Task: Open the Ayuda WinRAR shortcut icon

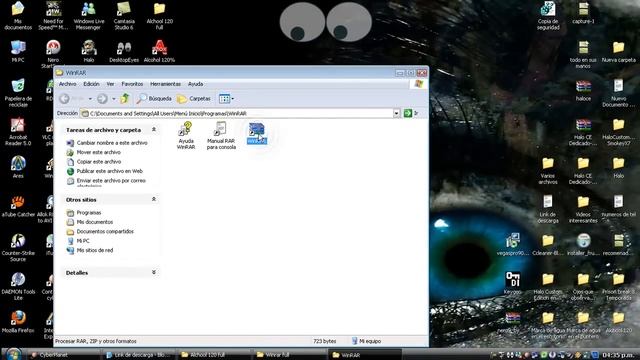Action: [186, 136]
